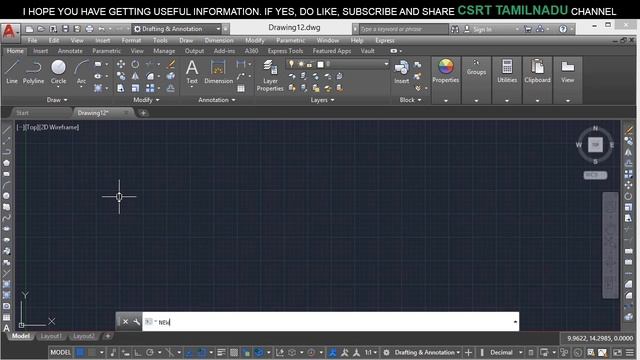This screenshot has height=360, width=640.
Task: Close the command line with X button
Action: [x=125, y=322]
